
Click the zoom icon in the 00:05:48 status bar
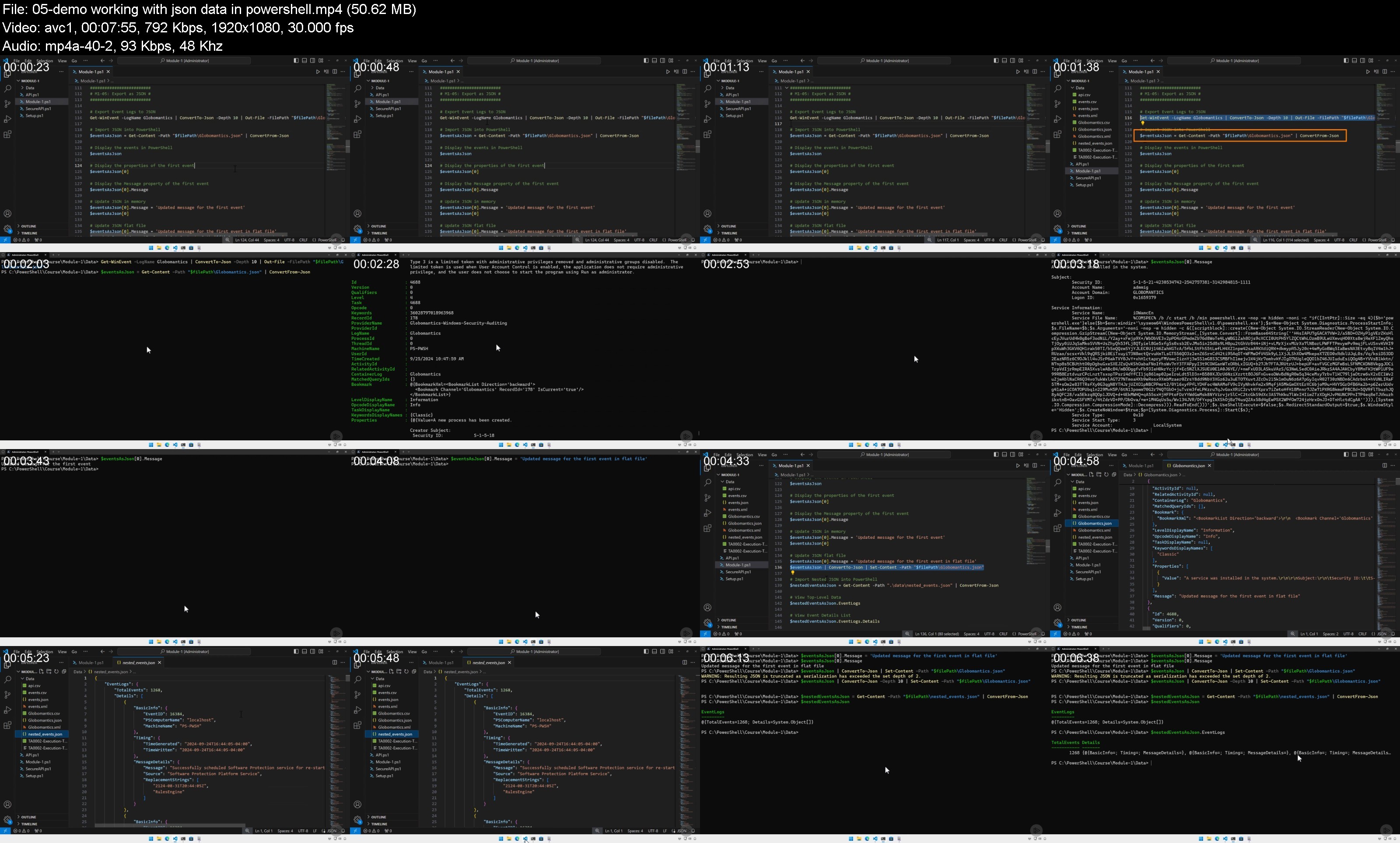[597, 831]
